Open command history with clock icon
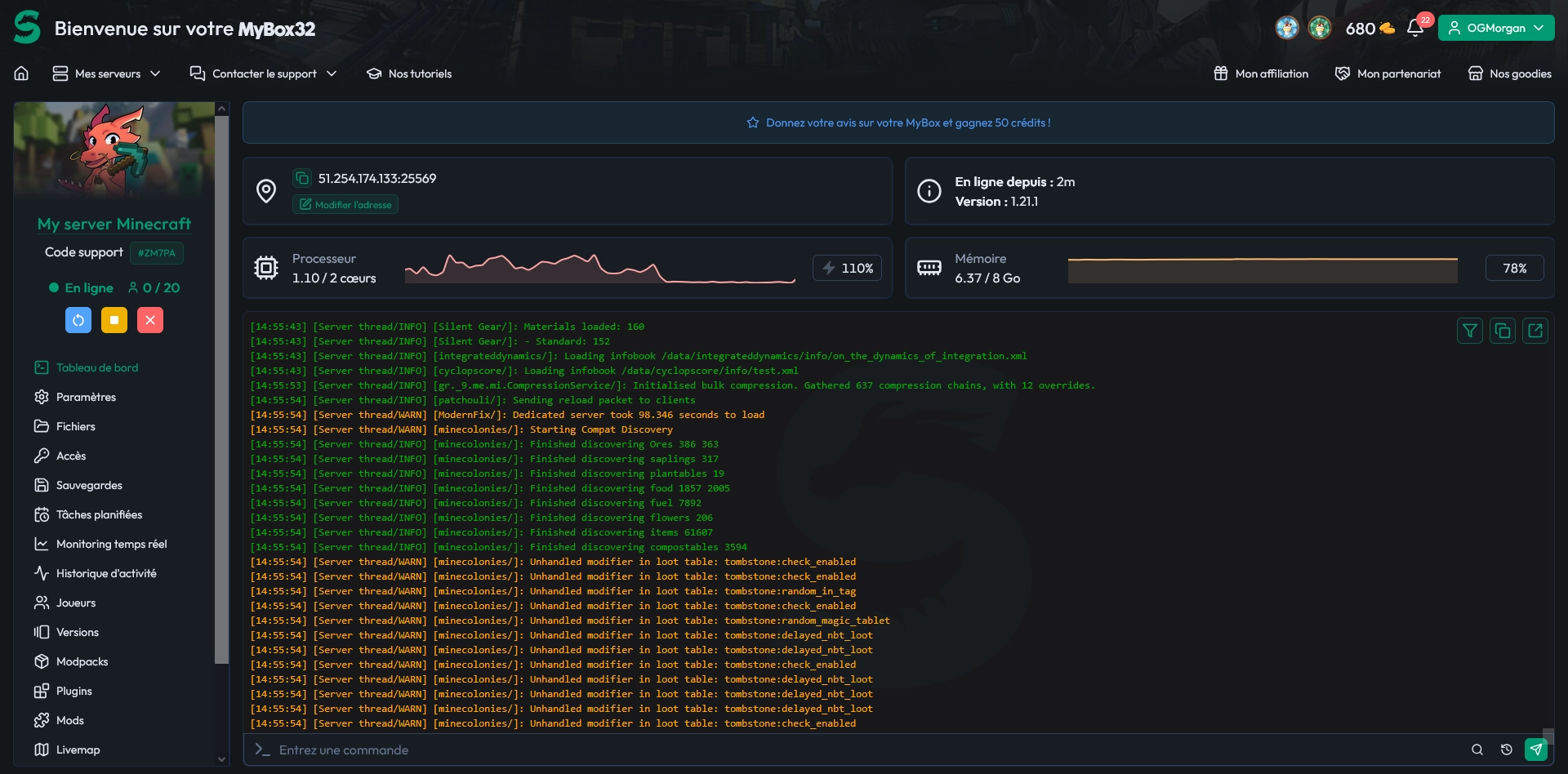Screen dimensions: 1568x774 1508,749
